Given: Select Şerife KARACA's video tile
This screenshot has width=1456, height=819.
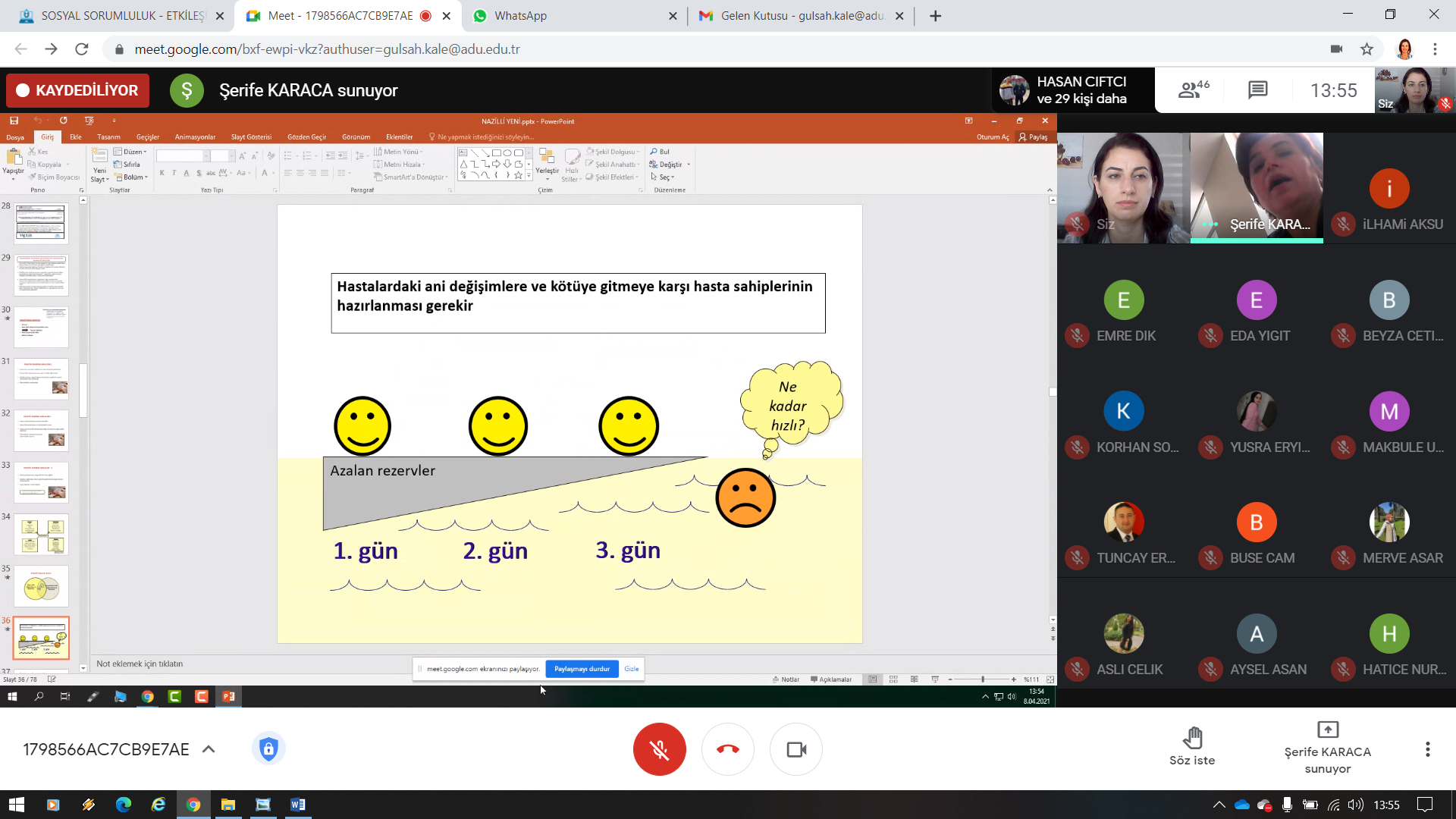Looking at the screenshot, I should pyautogui.click(x=1257, y=188).
